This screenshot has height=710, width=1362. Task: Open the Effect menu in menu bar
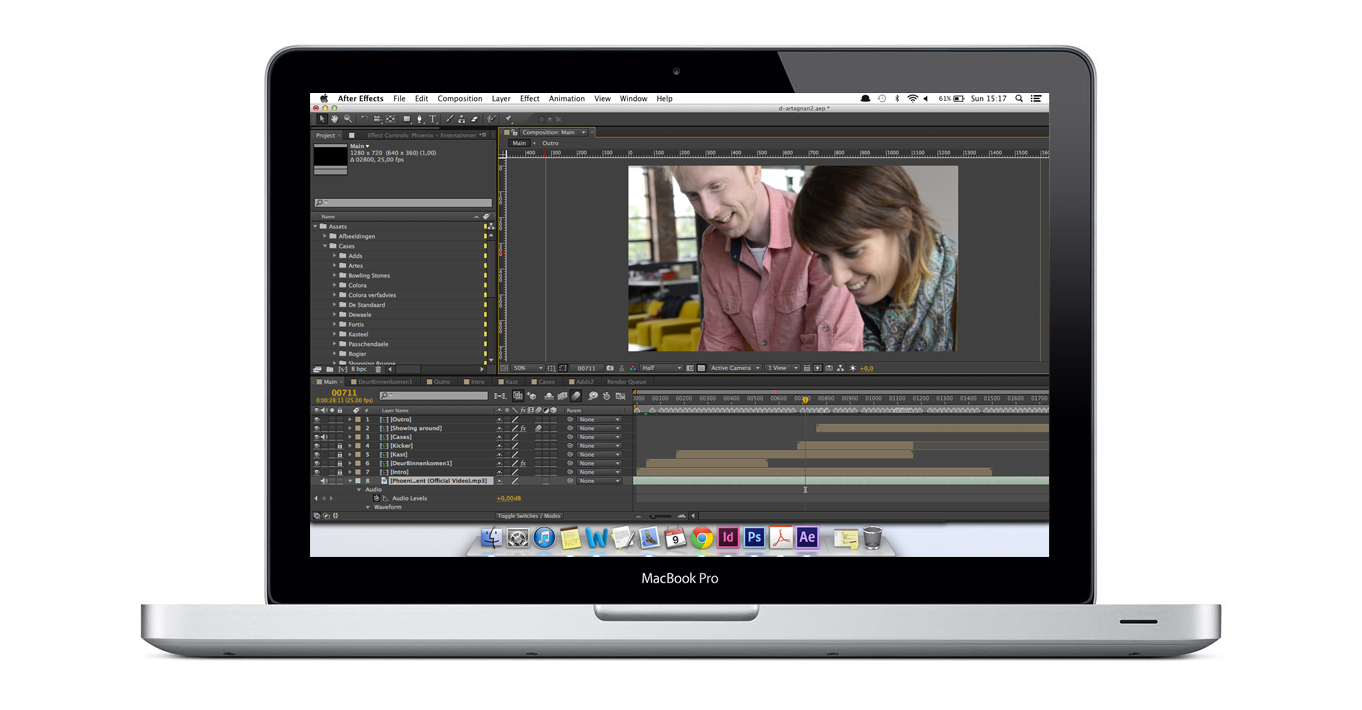tap(530, 99)
